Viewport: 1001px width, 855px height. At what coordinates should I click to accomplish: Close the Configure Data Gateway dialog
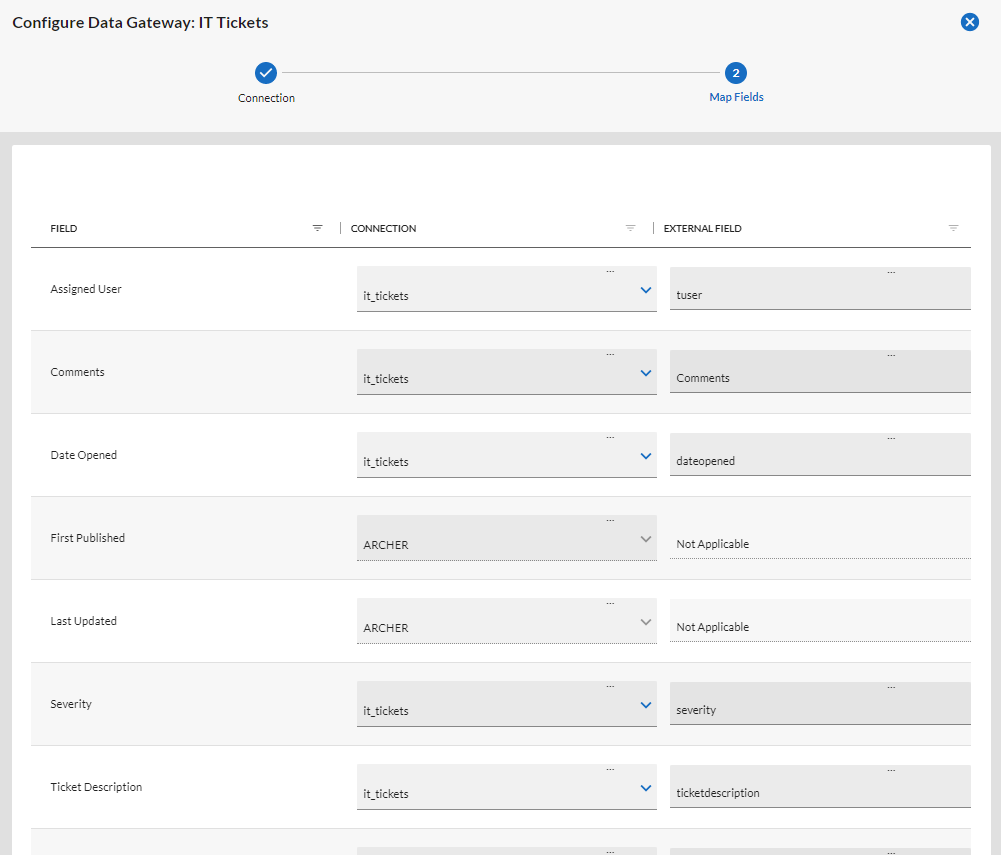[x=969, y=21]
